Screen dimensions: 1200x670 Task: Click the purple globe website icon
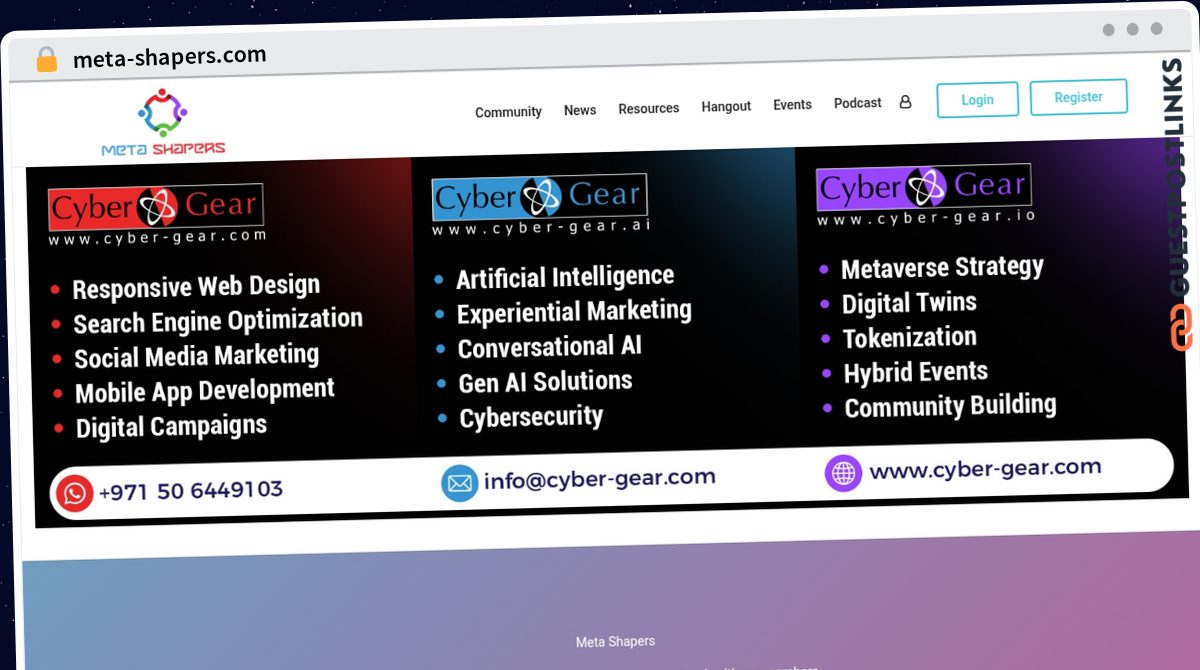point(843,472)
